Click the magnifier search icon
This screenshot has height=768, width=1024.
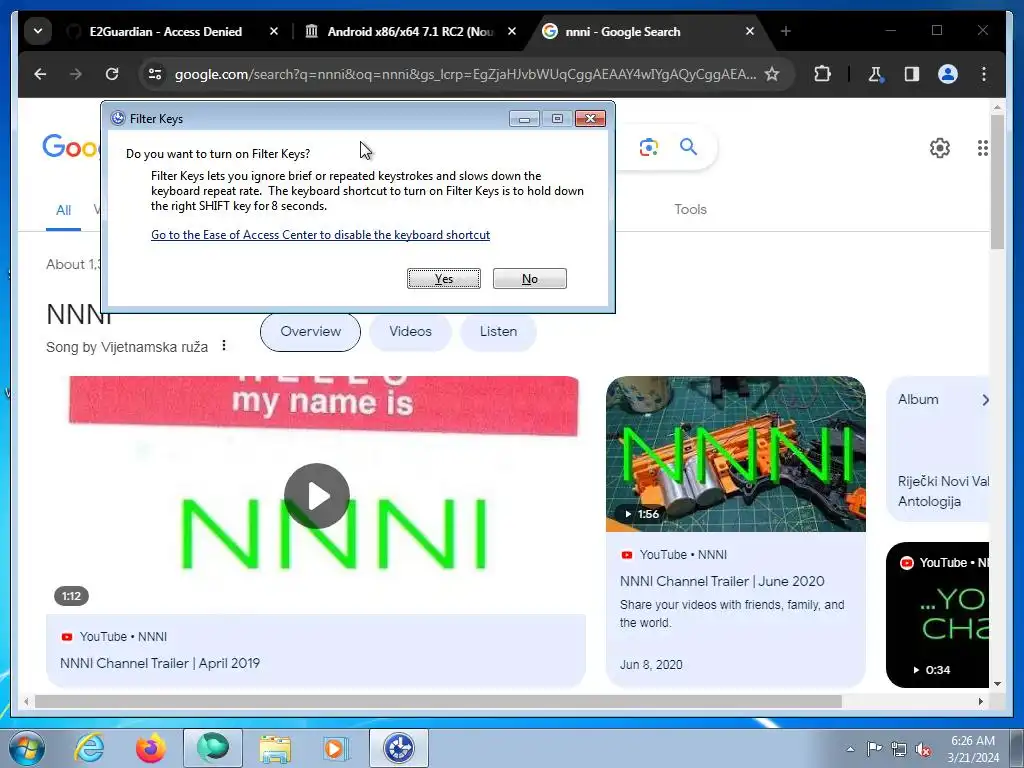(x=688, y=147)
